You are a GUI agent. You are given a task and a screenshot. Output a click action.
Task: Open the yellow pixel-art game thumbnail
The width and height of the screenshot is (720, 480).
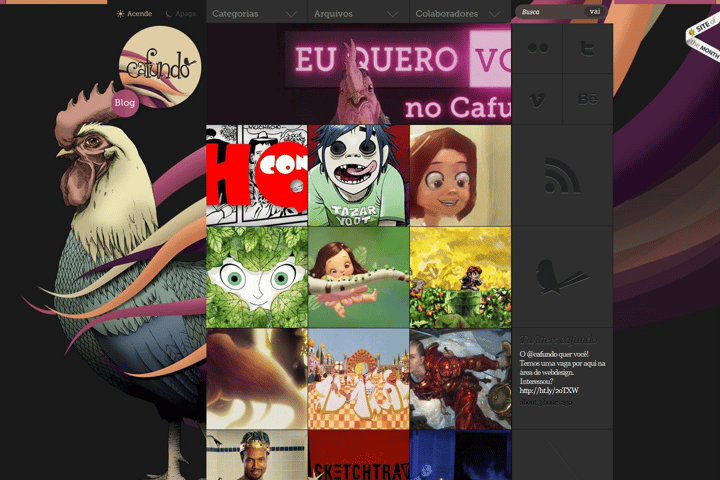[x=461, y=277]
